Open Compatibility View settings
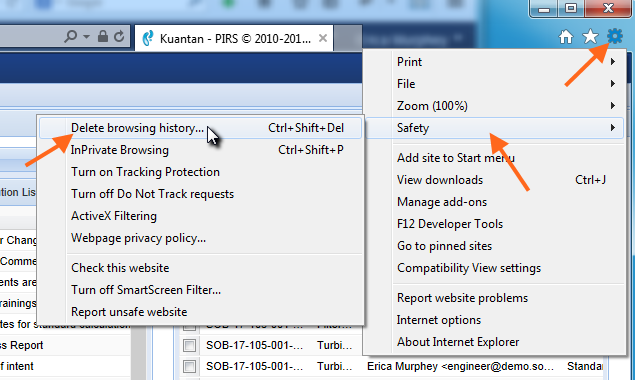The height and width of the screenshot is (380, 635). (494, 268)
